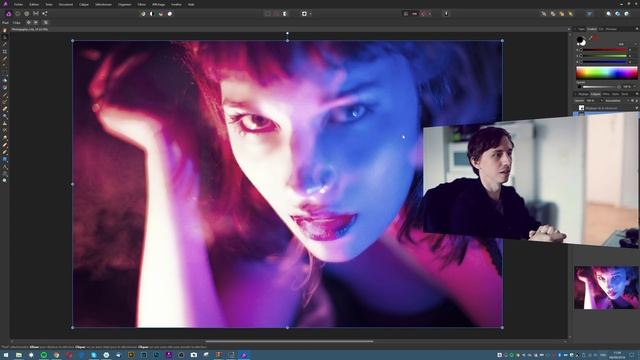Open the Édition menu
Screen dimensions: 640x360
pos(34,4)
